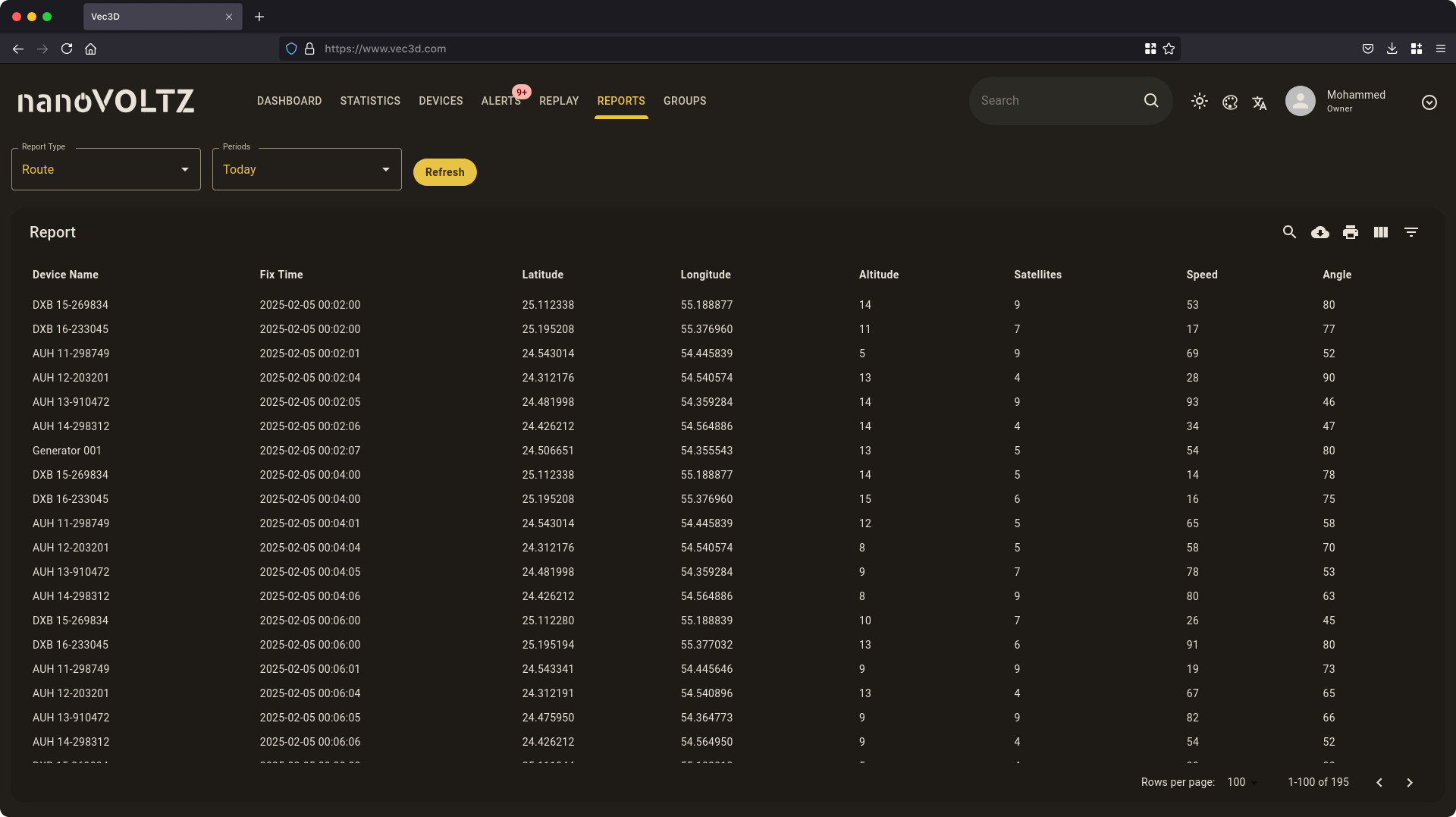1456x817 pixels.
Task: Sort by the Fix Time column header
Action: (281, 275)
